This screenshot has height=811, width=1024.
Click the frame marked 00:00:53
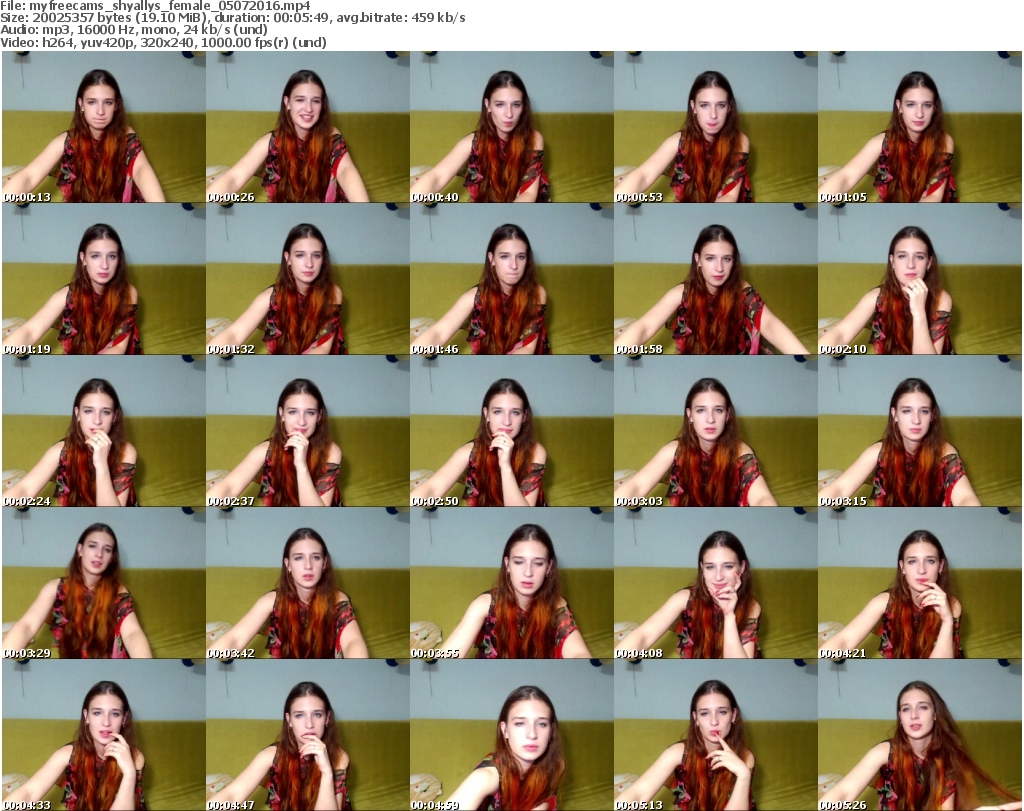coord(716,127)
